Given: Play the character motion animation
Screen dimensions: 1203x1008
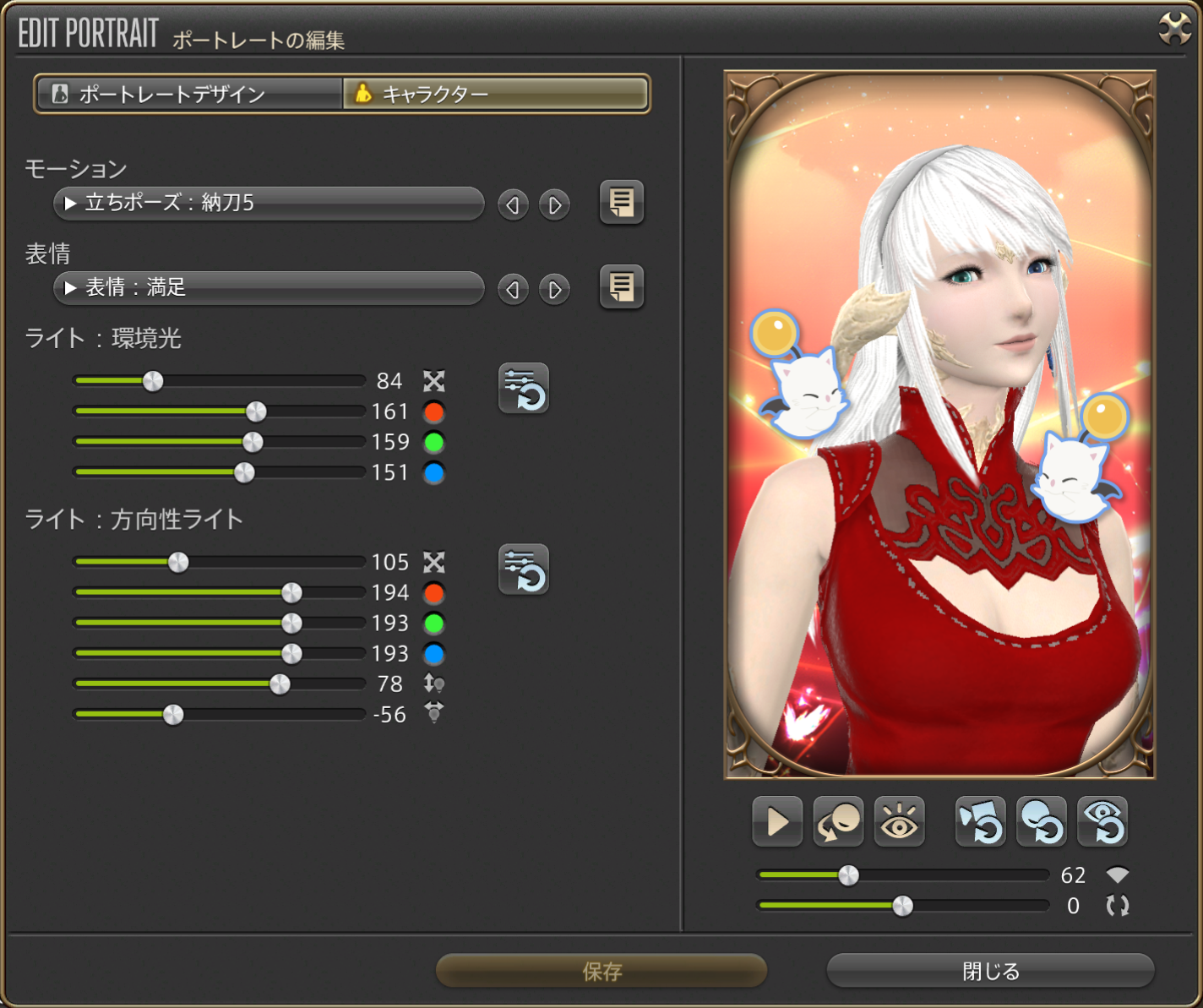Looking at the screenshot, I should click(x=777, y=821).
